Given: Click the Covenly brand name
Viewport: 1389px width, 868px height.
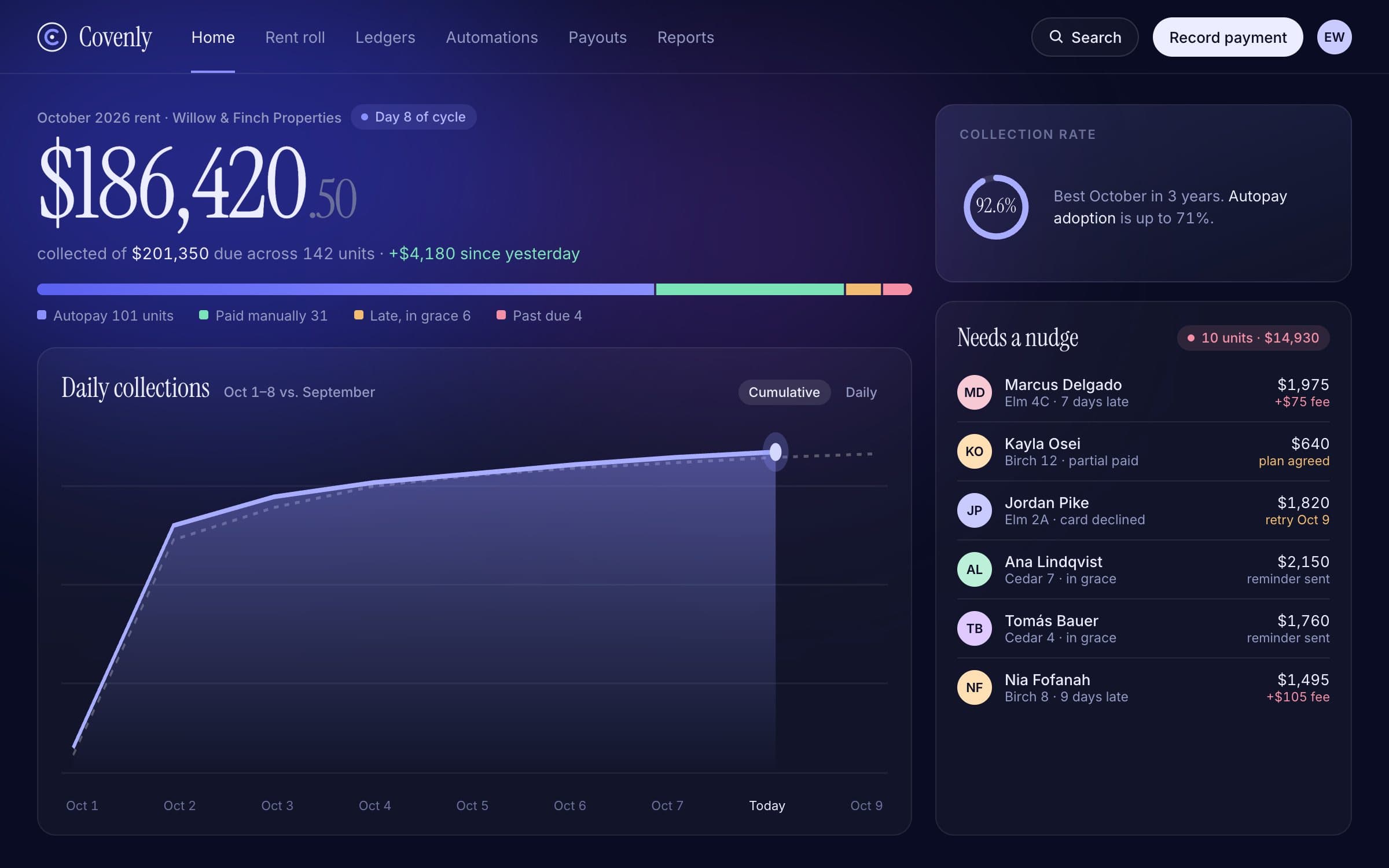Looking at the screenshot, I should click(x=116, y=38).
